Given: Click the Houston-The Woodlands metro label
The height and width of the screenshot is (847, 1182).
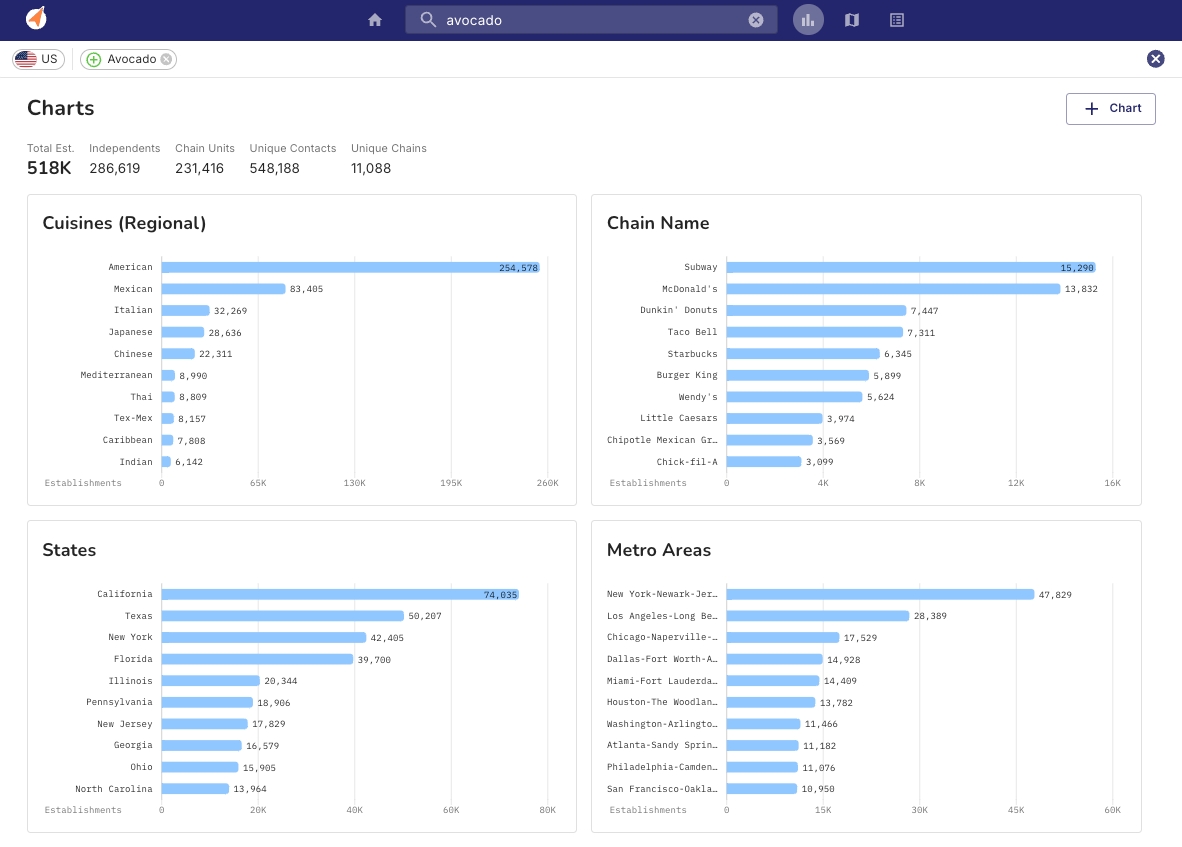Looking at the screenshot, I should click(662, 702).
